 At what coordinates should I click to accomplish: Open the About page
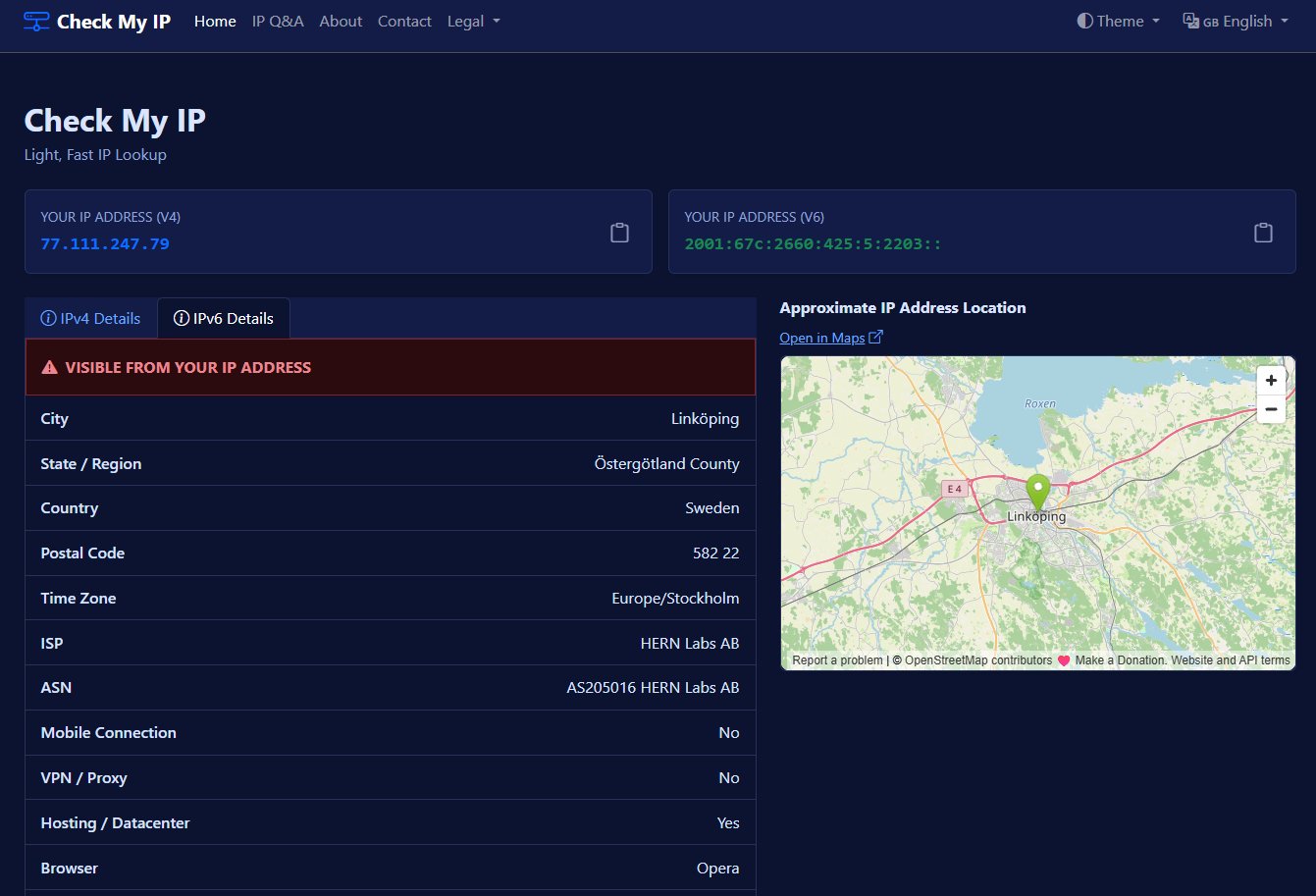341,21
